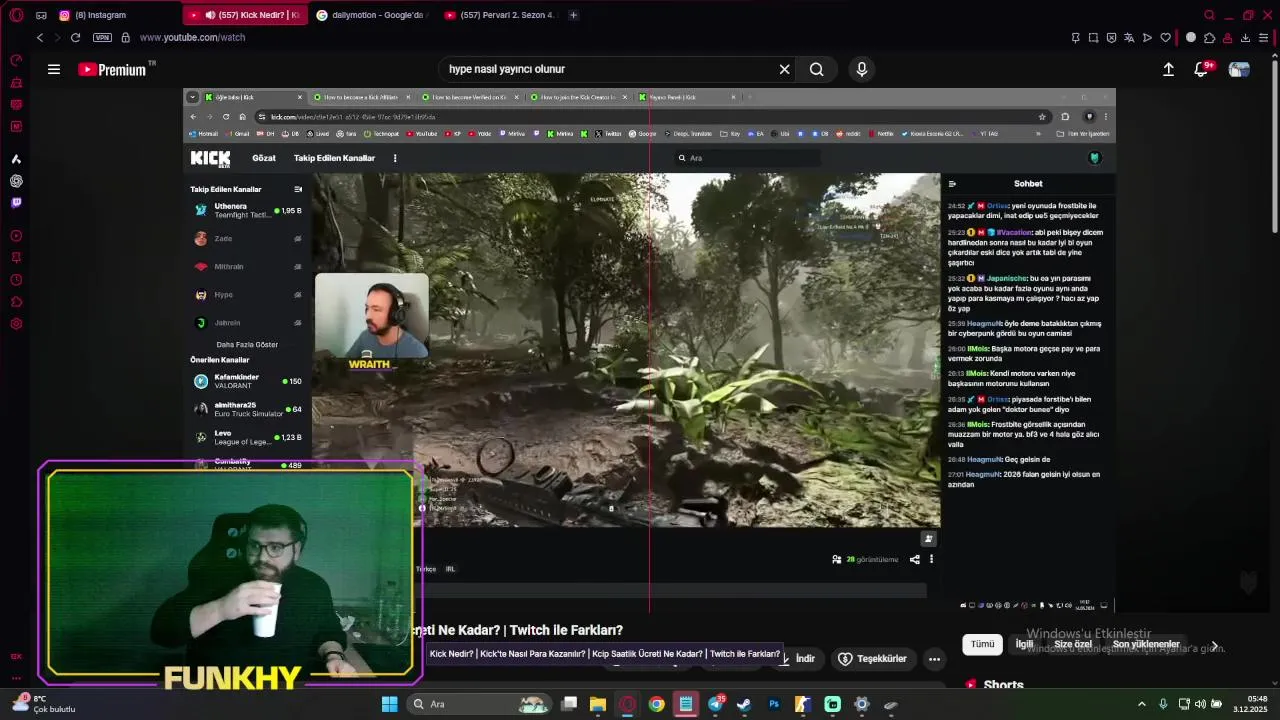
Task: Open Opera tab search magnifier
Action: tap(1209, 15)
